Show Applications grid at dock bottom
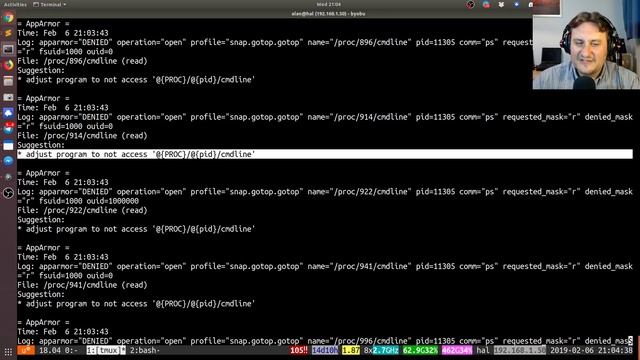Viewport: 640px width, 360px height. pos(8,351)
